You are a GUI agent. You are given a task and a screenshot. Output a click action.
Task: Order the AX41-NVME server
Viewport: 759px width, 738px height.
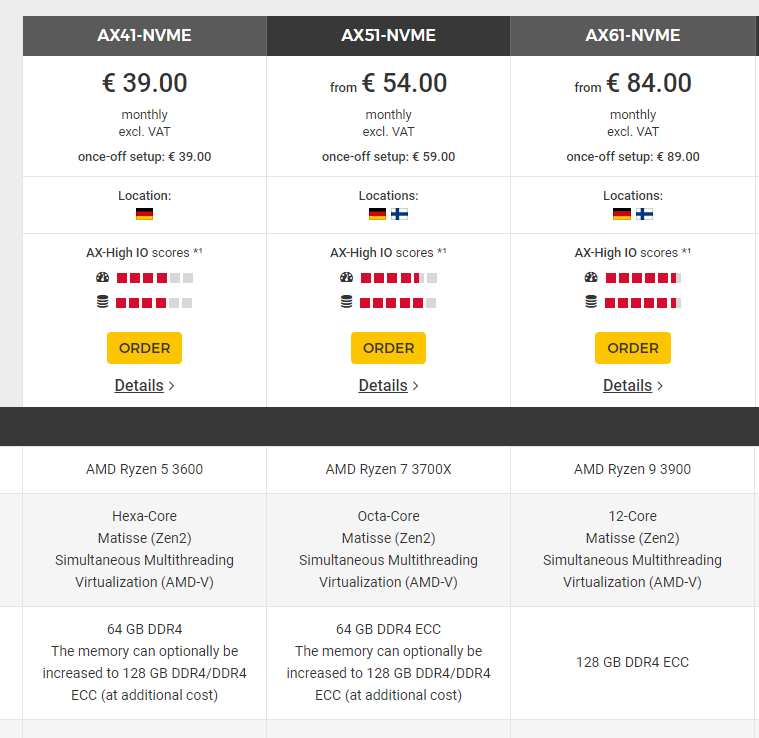click(x=144, y=348)
